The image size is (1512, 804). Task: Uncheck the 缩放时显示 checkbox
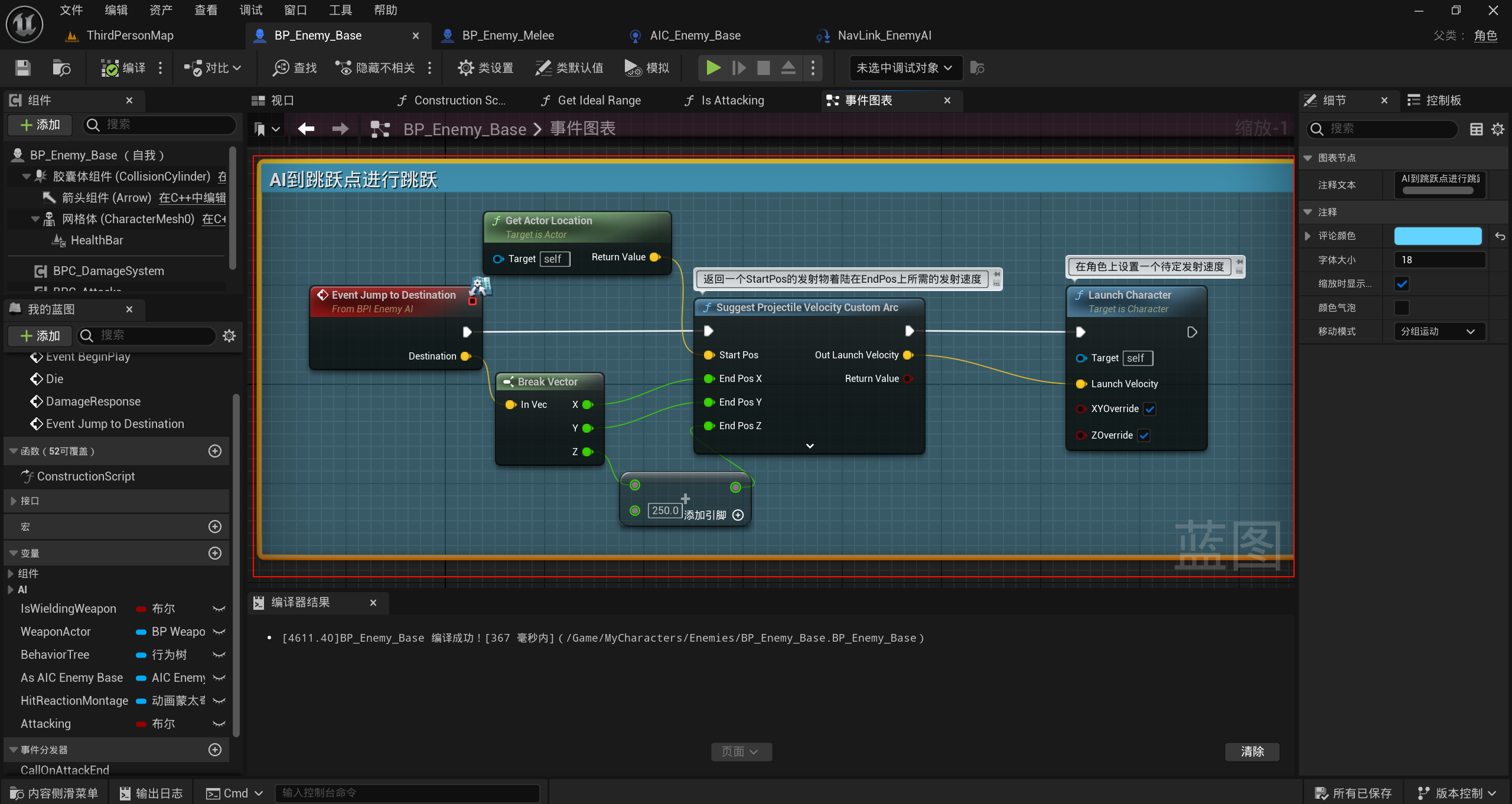point(1402,284)
